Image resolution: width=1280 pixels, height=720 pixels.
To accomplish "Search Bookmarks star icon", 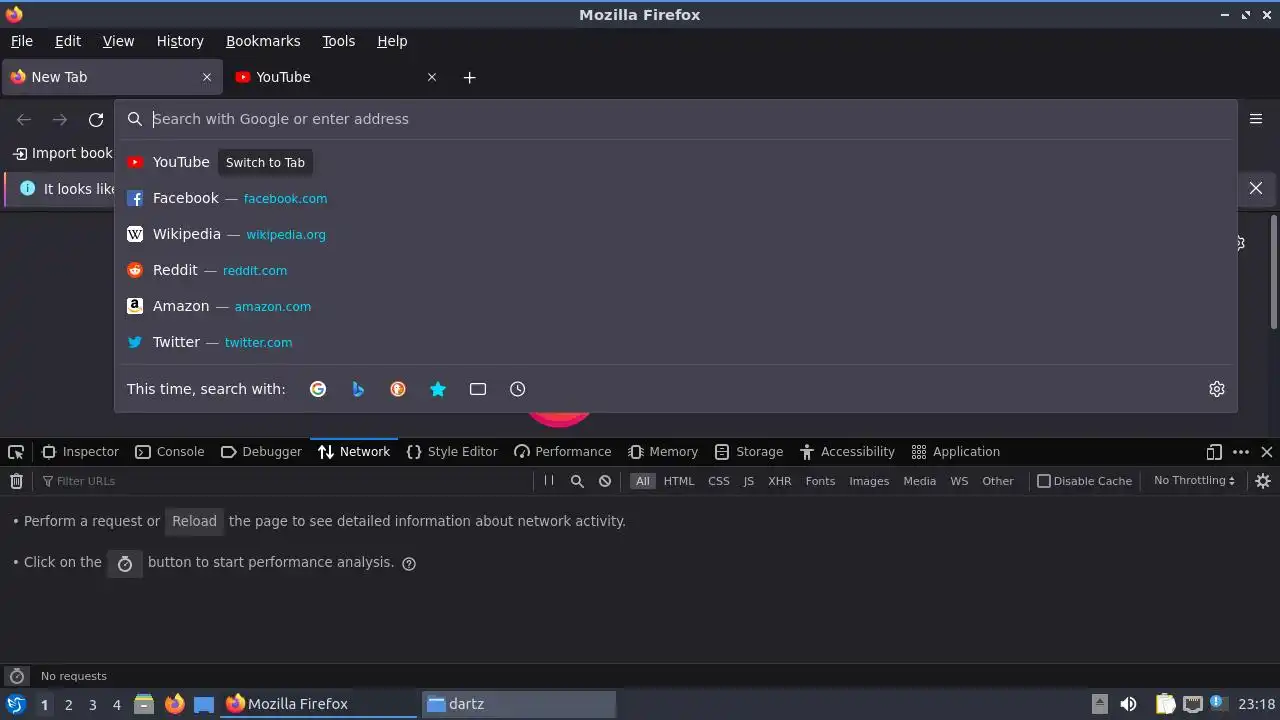I will [x=438, y=389].
